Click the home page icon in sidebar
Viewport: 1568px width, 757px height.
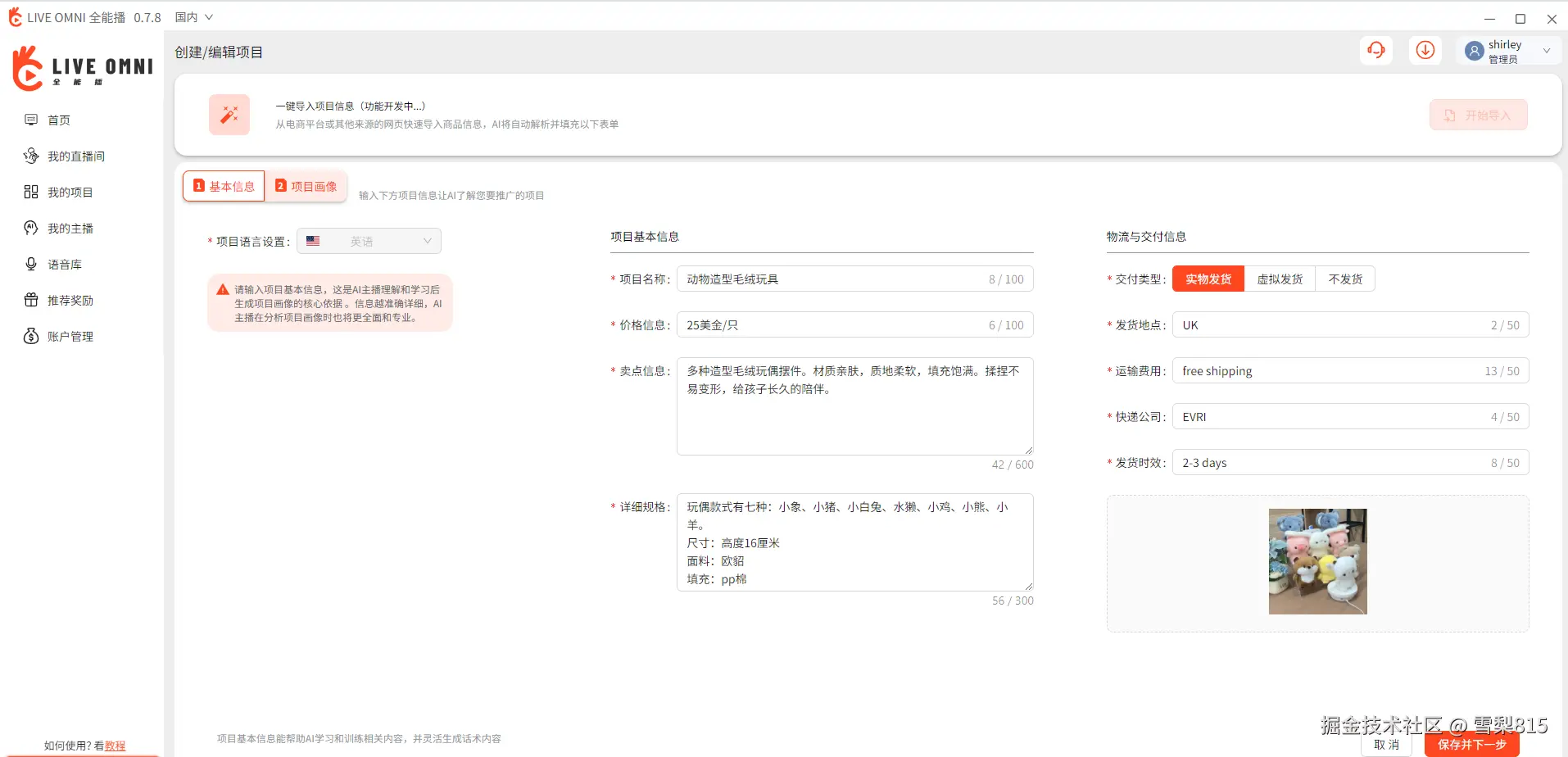coord(31,120)
